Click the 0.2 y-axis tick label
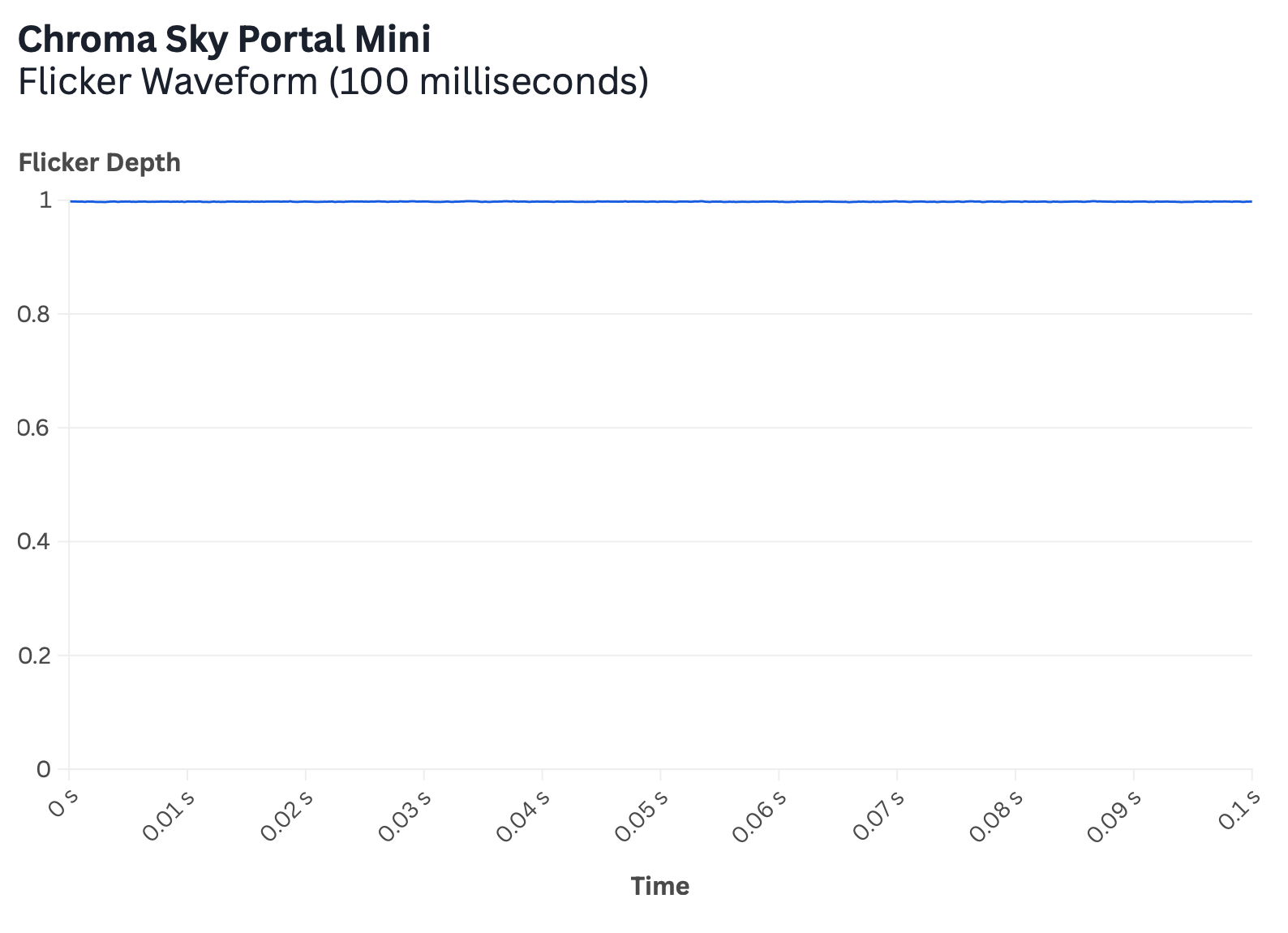 pyautogui.click(x=34, y=655)
